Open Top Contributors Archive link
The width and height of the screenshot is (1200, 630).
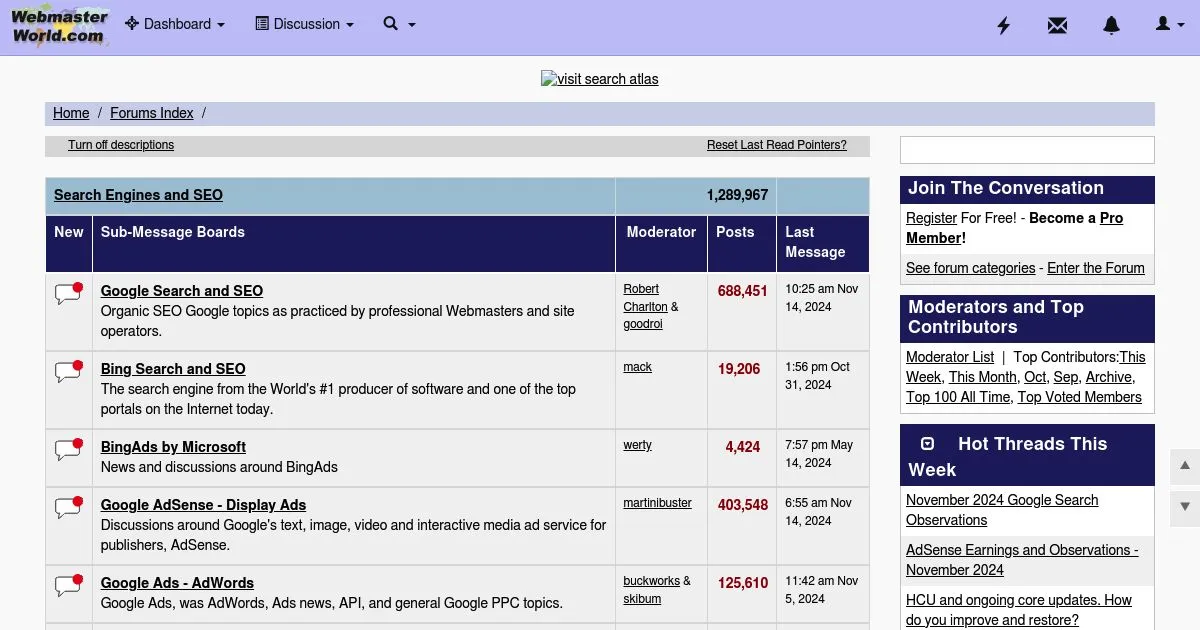(1109, 377)
